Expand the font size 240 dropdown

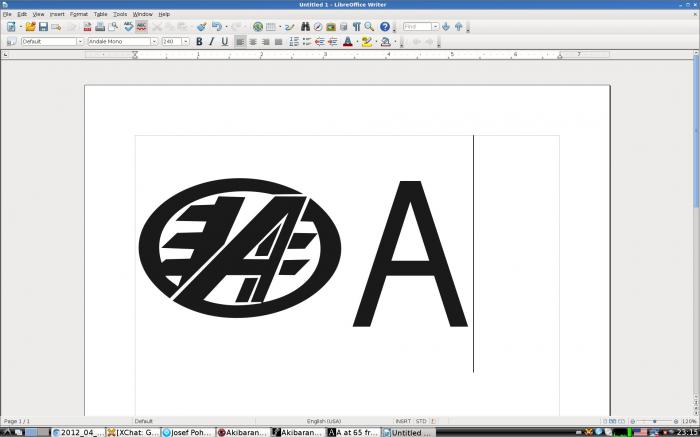pyautogui.click(x=186, y=42)
